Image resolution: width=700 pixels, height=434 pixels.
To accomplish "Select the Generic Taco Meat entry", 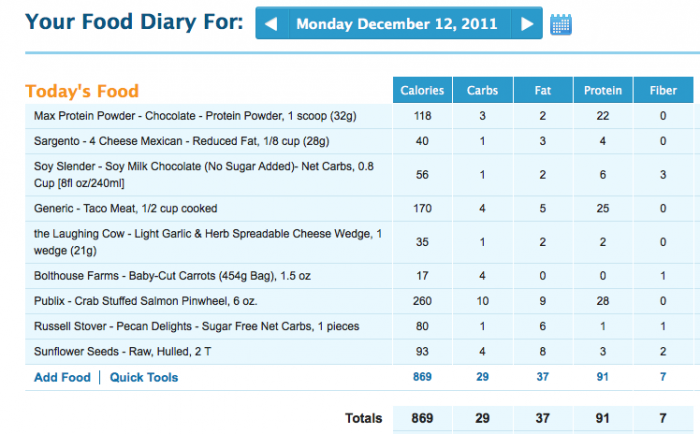I will pyautogui.click(x=125, y=209).
